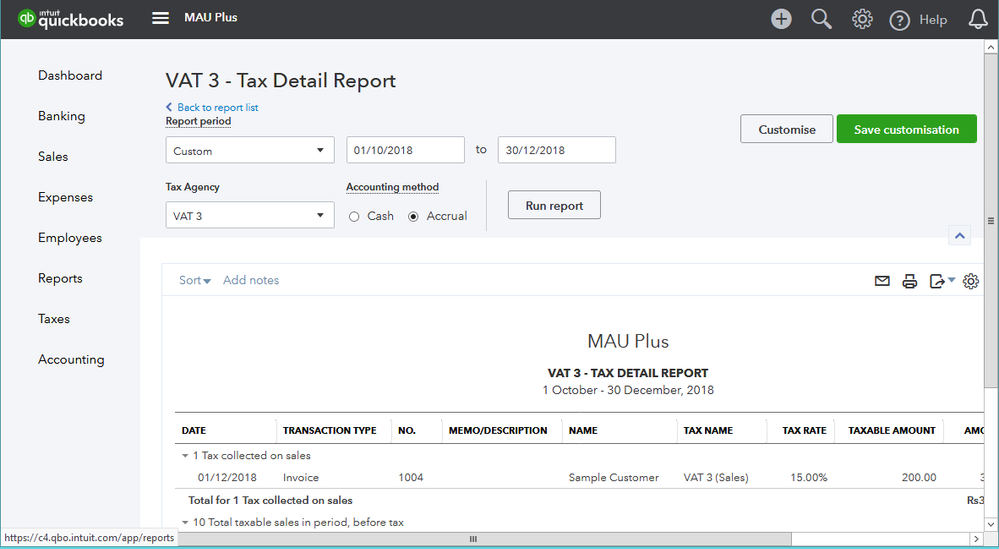Click the scroll right arrow at the bottom
This screenshot has width=999, height=549.
(x=976, y=539)
